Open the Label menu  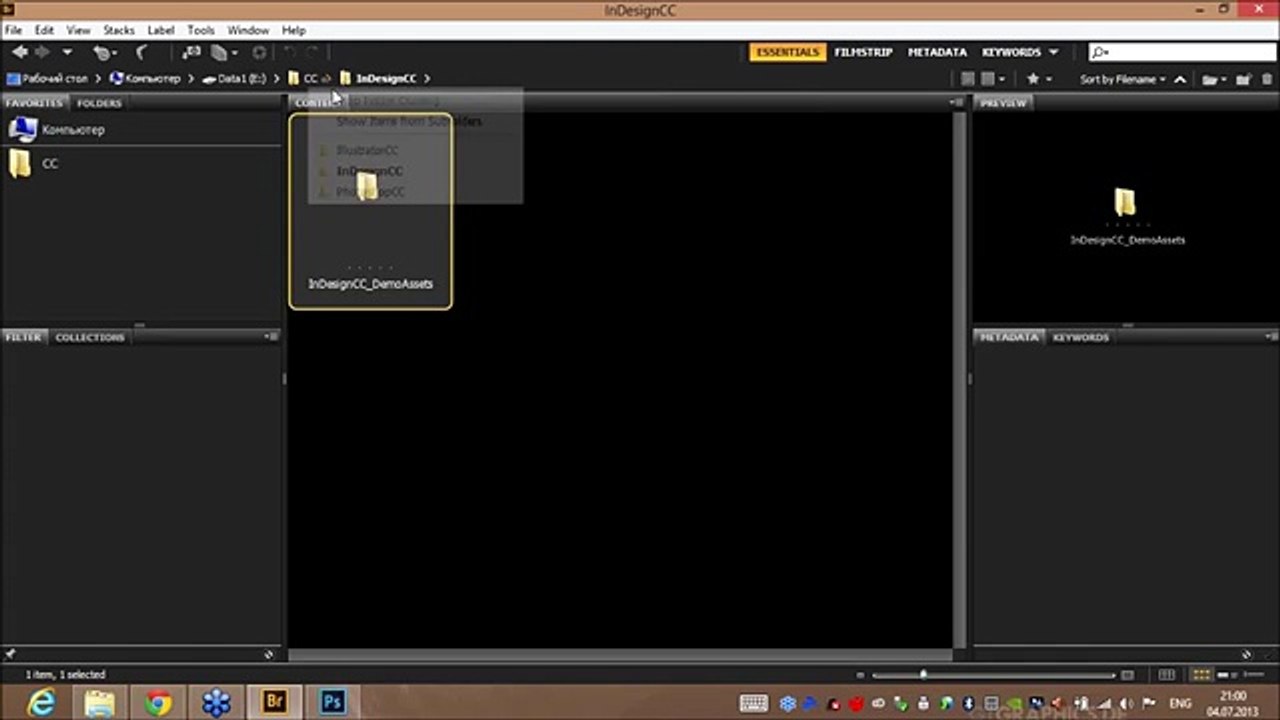pos(161,30)
